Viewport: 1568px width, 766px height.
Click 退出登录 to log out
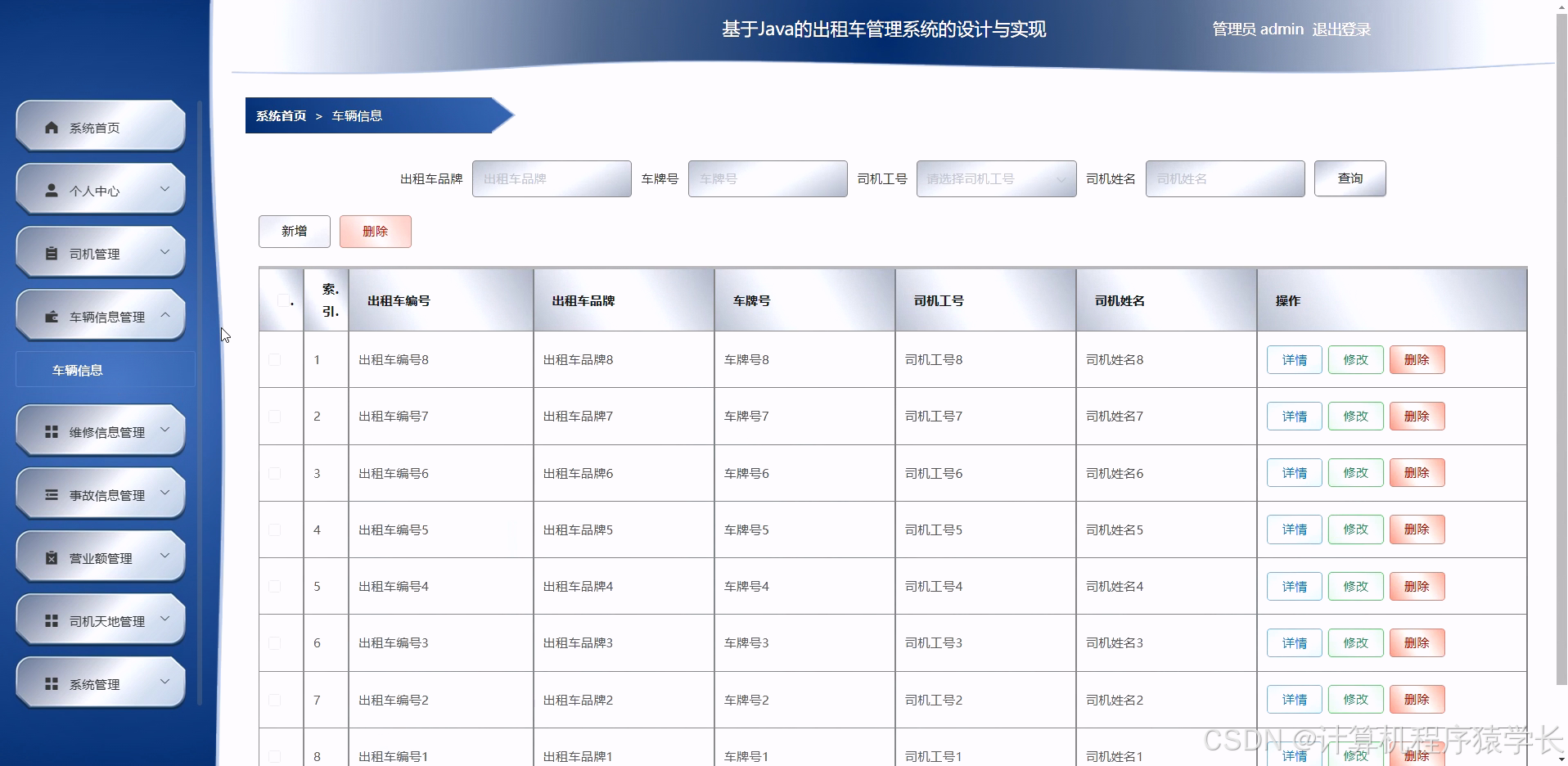click(1340, 29)
